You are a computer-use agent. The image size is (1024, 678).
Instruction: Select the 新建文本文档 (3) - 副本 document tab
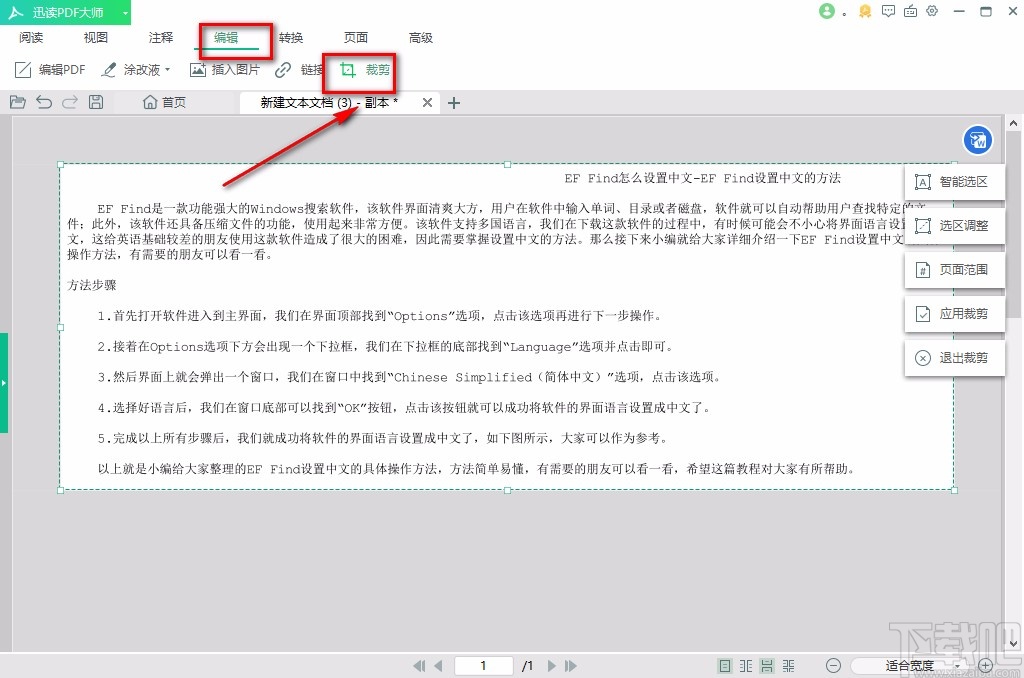pos(329,103)
